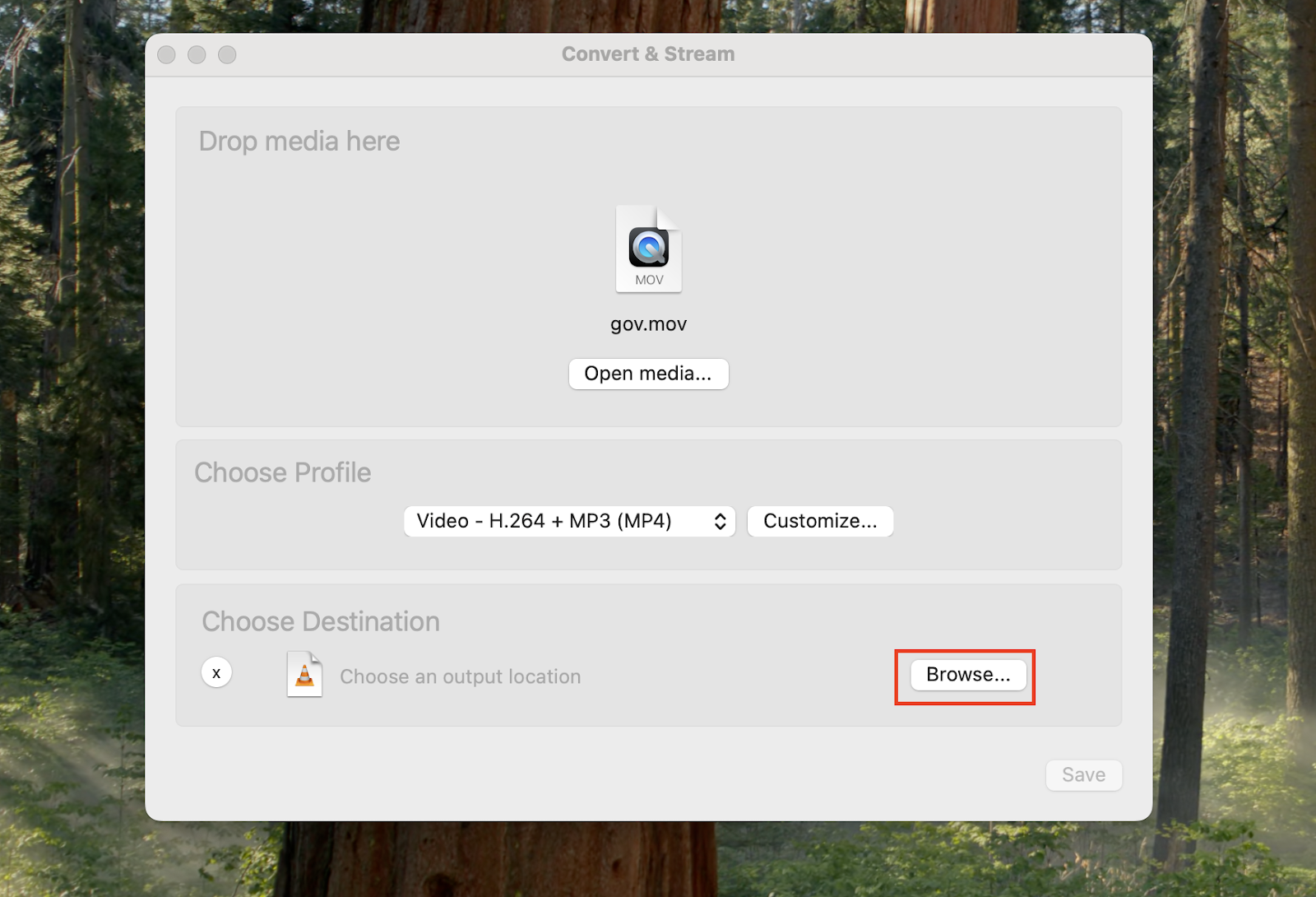The image size is (1316, 897).
Task: Click the 'Drop media here' heading
Action: tap(299, 142)
